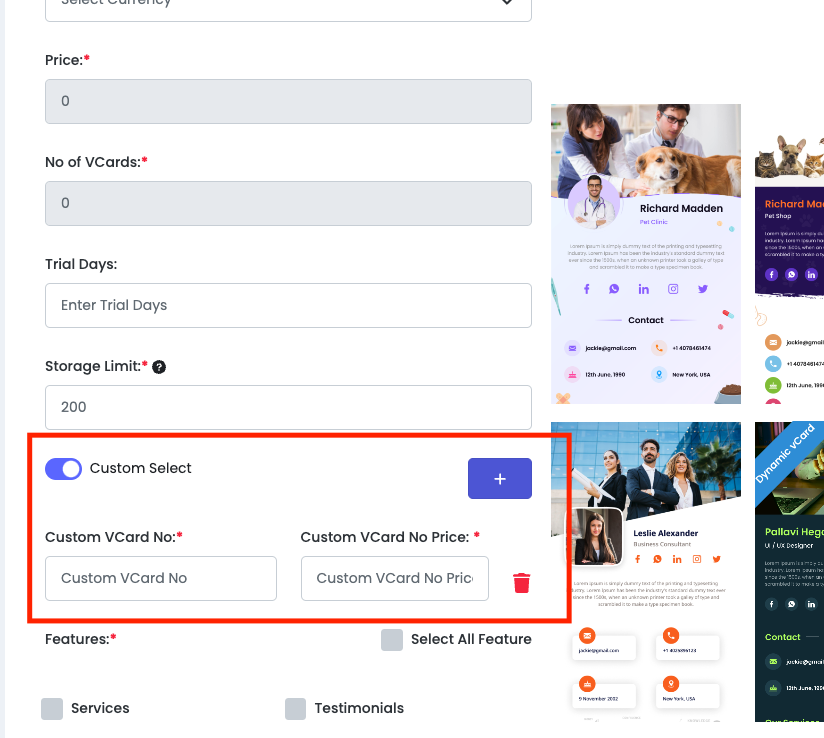Click LinkedIn icon on Leslie Alexander card
This screenshot has height=738, width=824.
point(677,559)
